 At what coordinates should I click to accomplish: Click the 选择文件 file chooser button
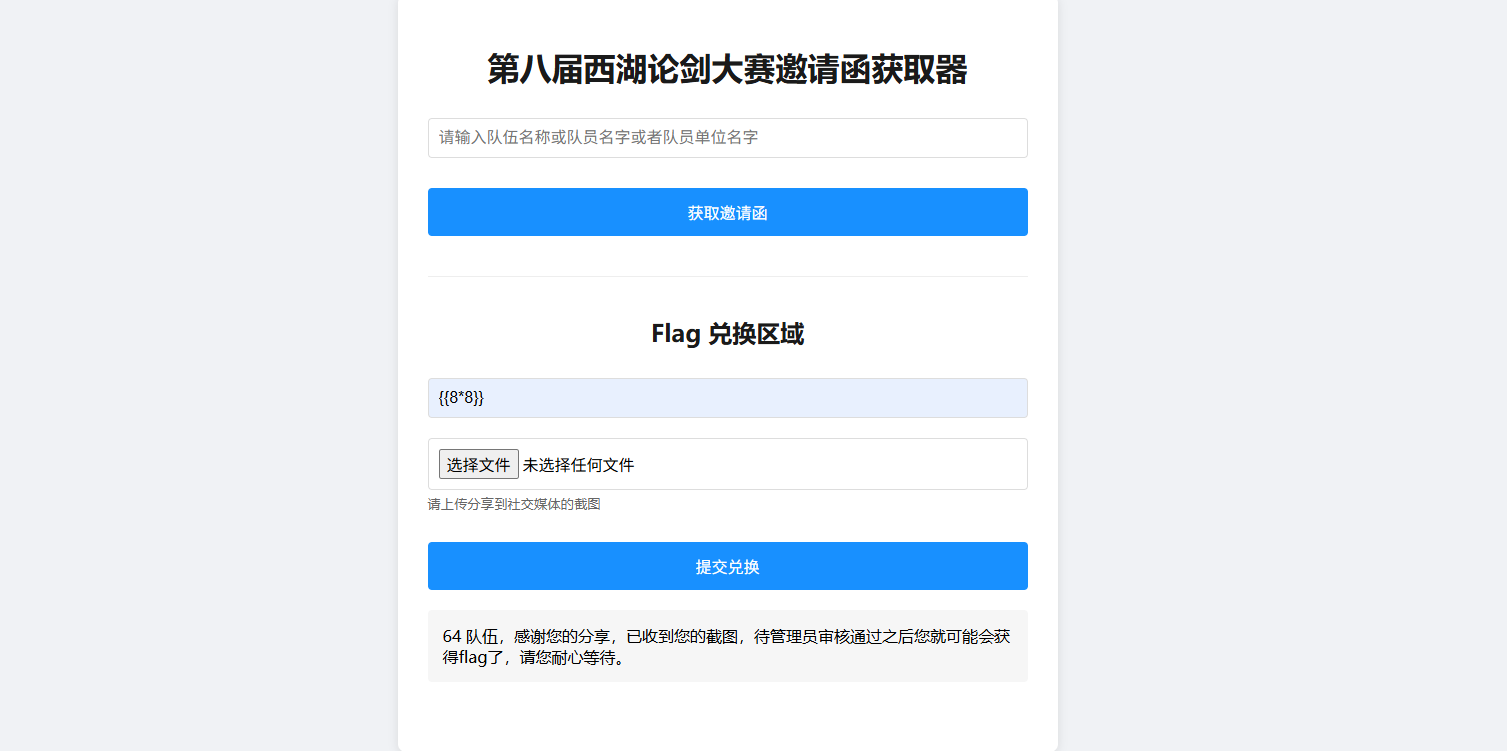pyautogui.click(x=478, y=464)
